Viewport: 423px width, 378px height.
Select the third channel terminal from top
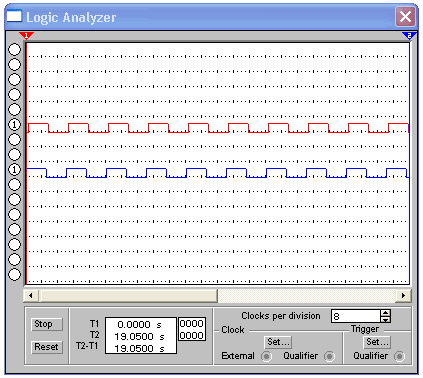point(14,79)
